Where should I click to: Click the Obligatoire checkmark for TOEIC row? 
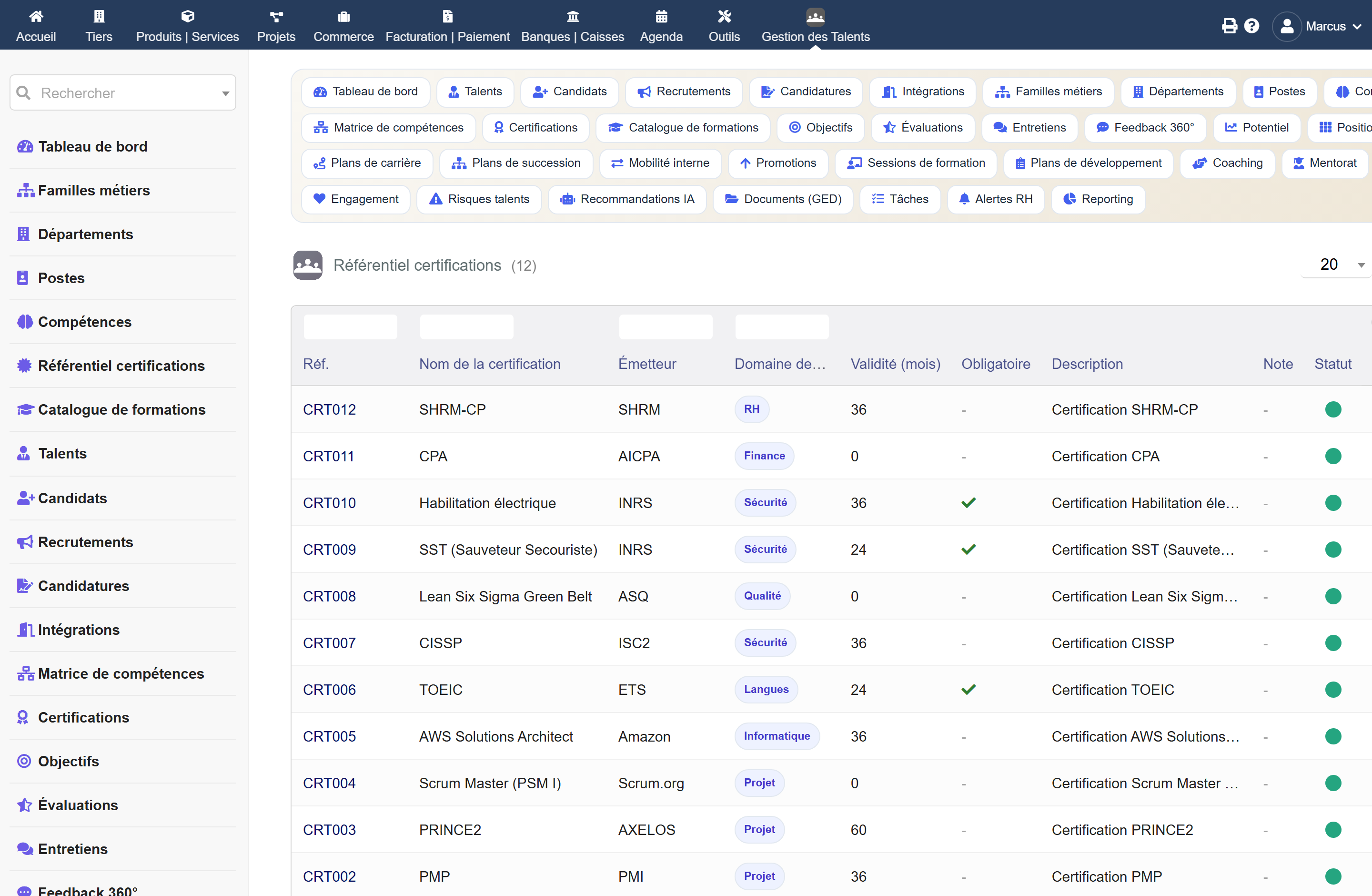click(968, 689)
